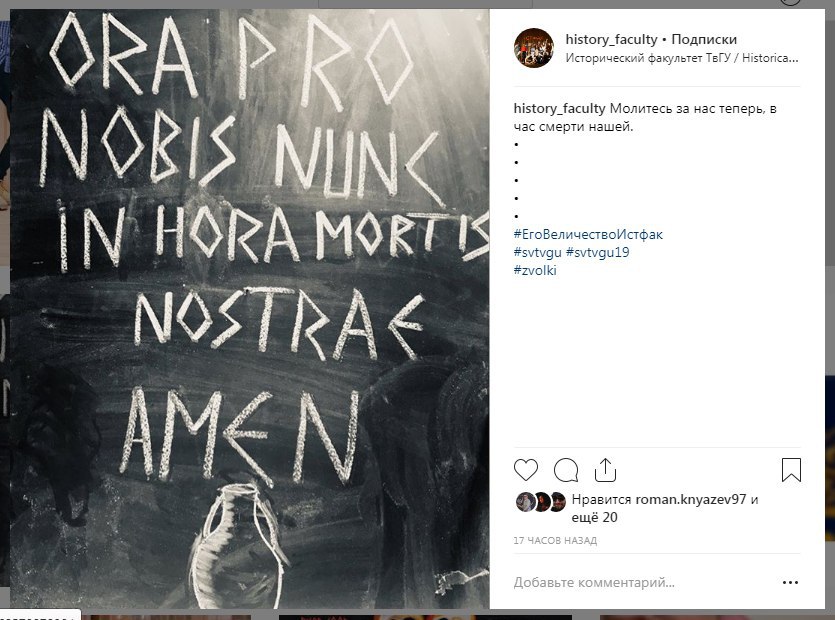Screen dimensions: 835x620
Task: Click the chalkboard Latin prayer photo
Action: (250, 308)
